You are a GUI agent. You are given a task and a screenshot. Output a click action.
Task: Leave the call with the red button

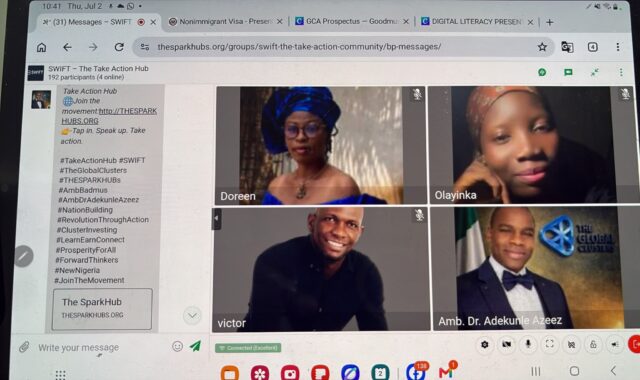(634, 344)
